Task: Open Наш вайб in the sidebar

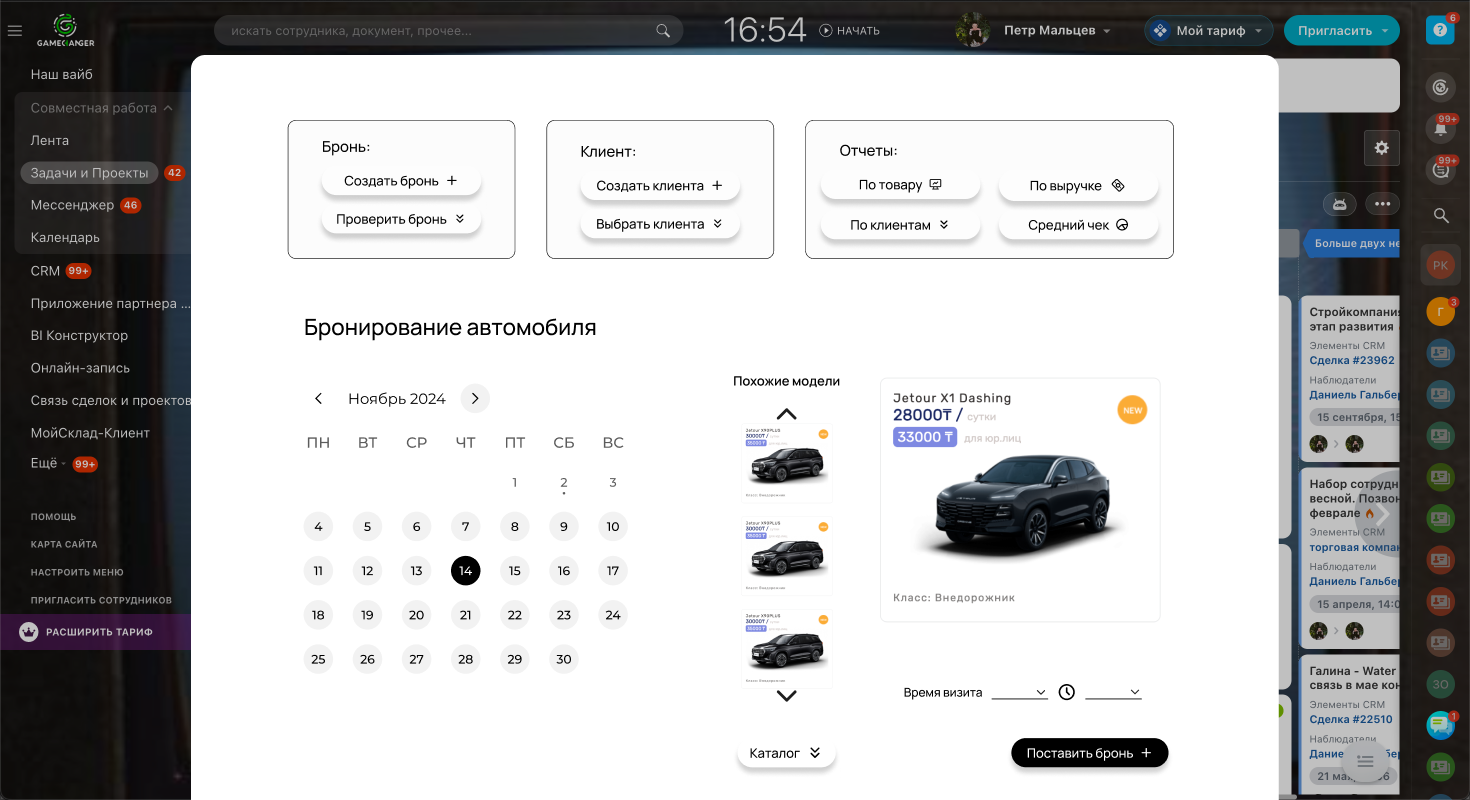Action: [62, 75]
